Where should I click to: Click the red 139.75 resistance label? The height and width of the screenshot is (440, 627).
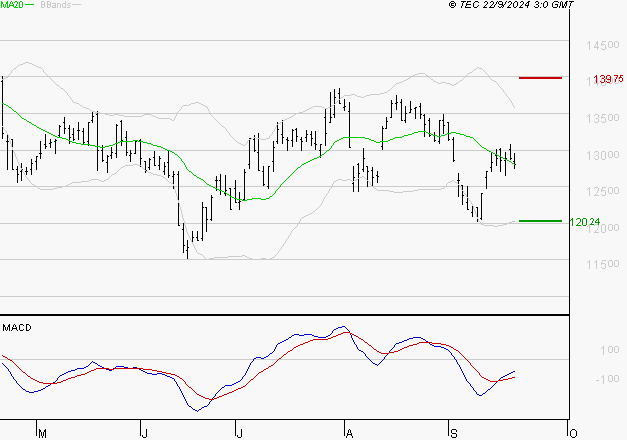pyautogui.click(x=608, y=79)
